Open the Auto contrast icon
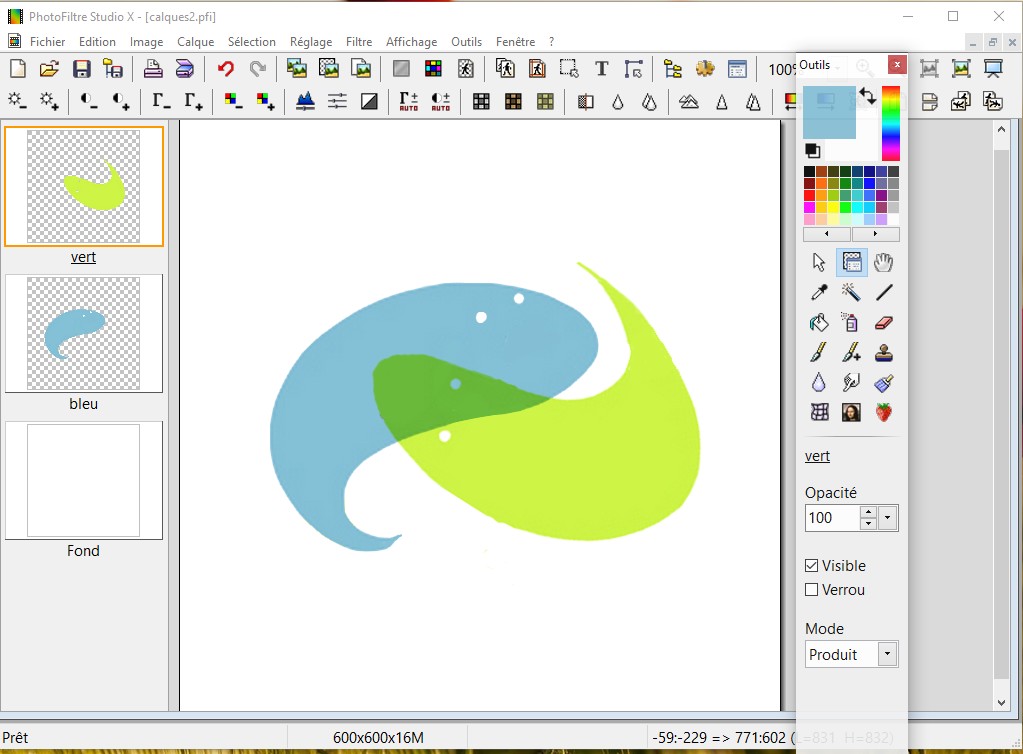 coord(440,101)
